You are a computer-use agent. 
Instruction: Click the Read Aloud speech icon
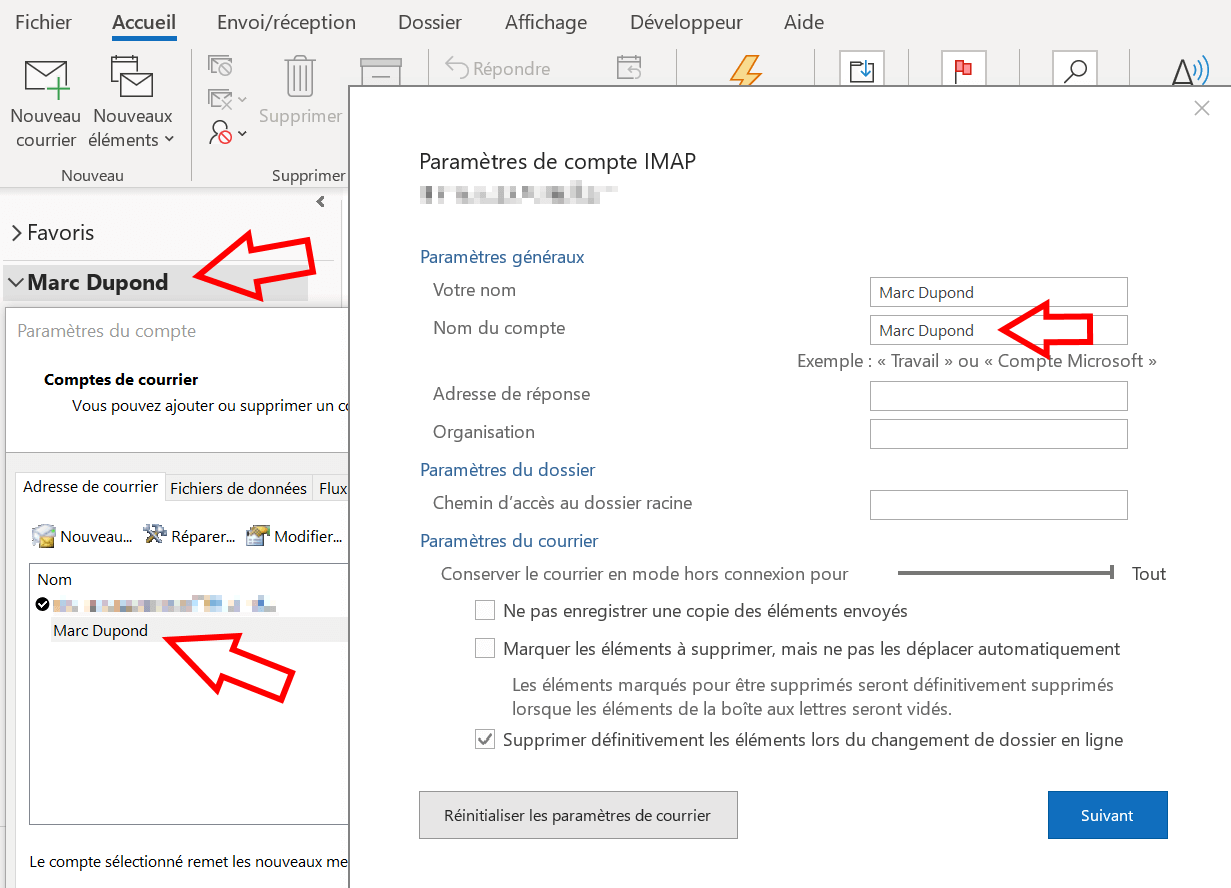click(1188, 72)
